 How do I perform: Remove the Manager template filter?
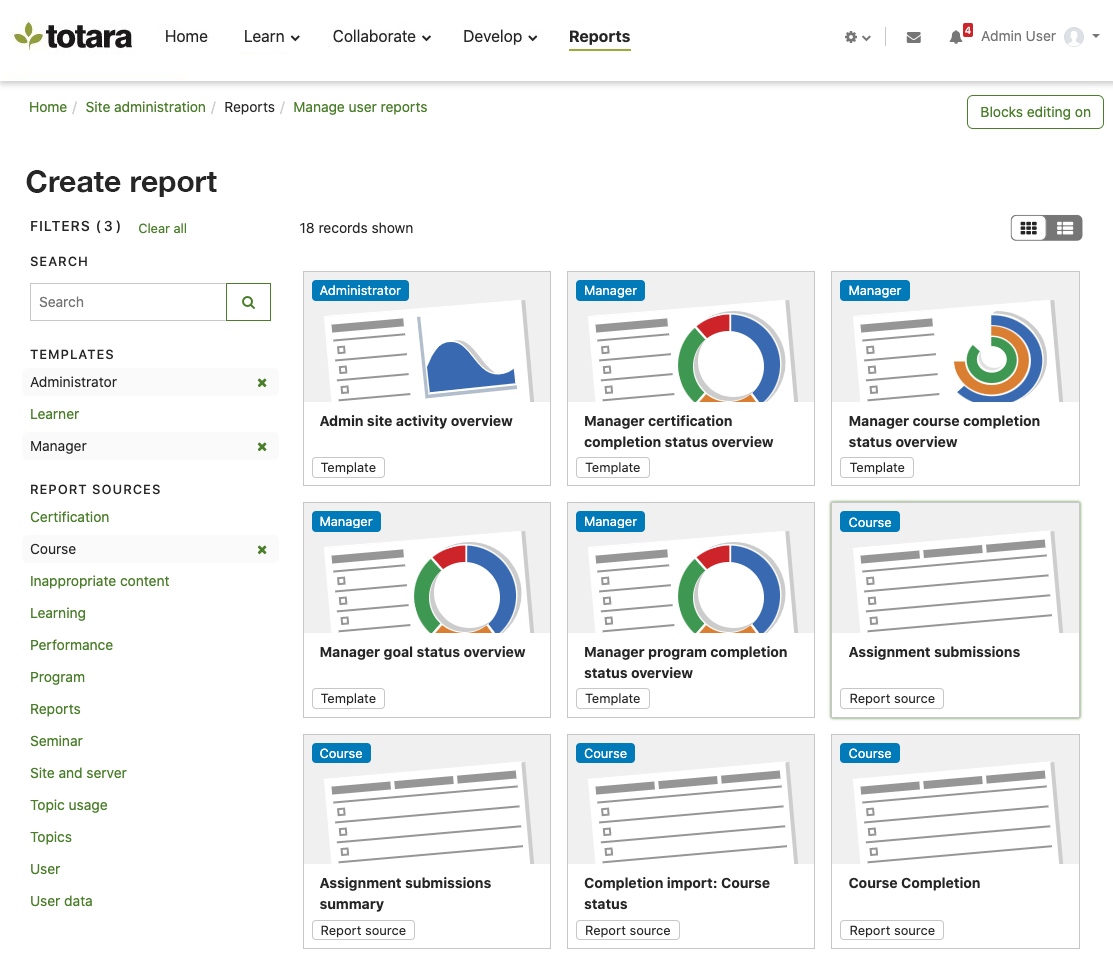262,447
